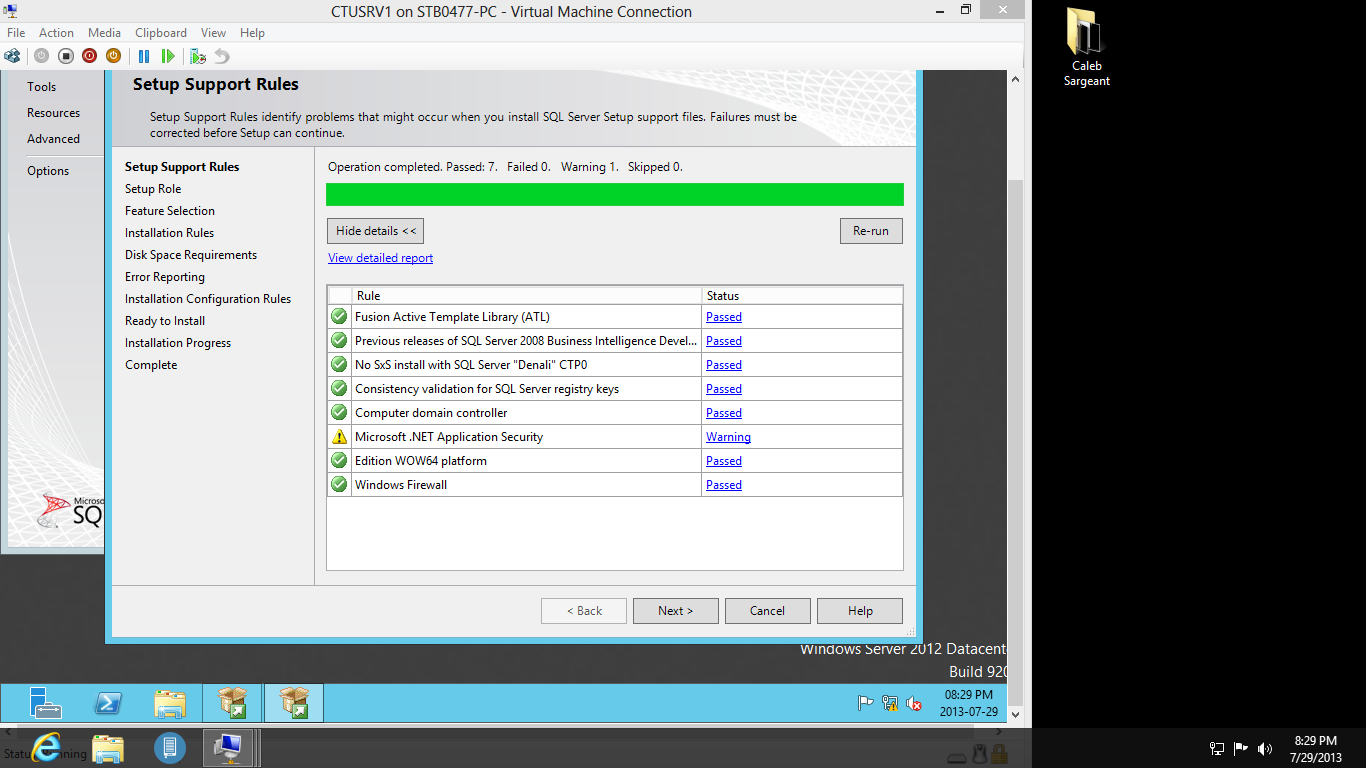
Task: Click the warning icon beside .NET Application Security
Action: 340,437
